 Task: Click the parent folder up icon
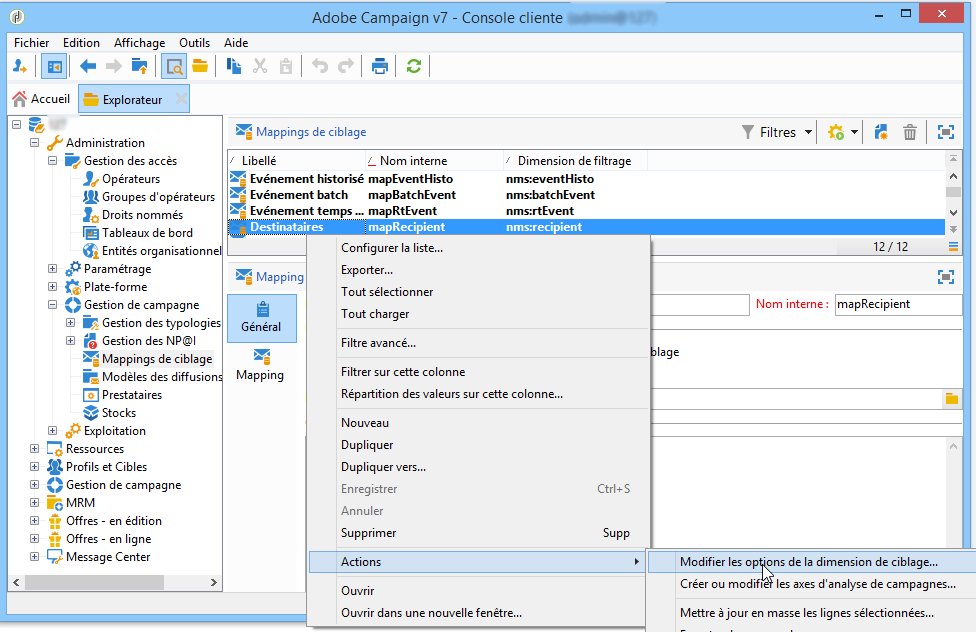pos(139,66)
